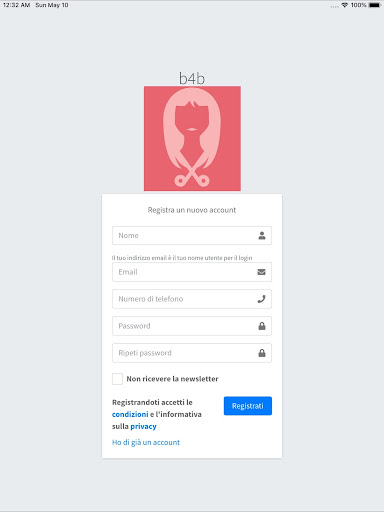384x512 pixels.
Task: Open the privacy policy link
Action: (x=143, y=427)
